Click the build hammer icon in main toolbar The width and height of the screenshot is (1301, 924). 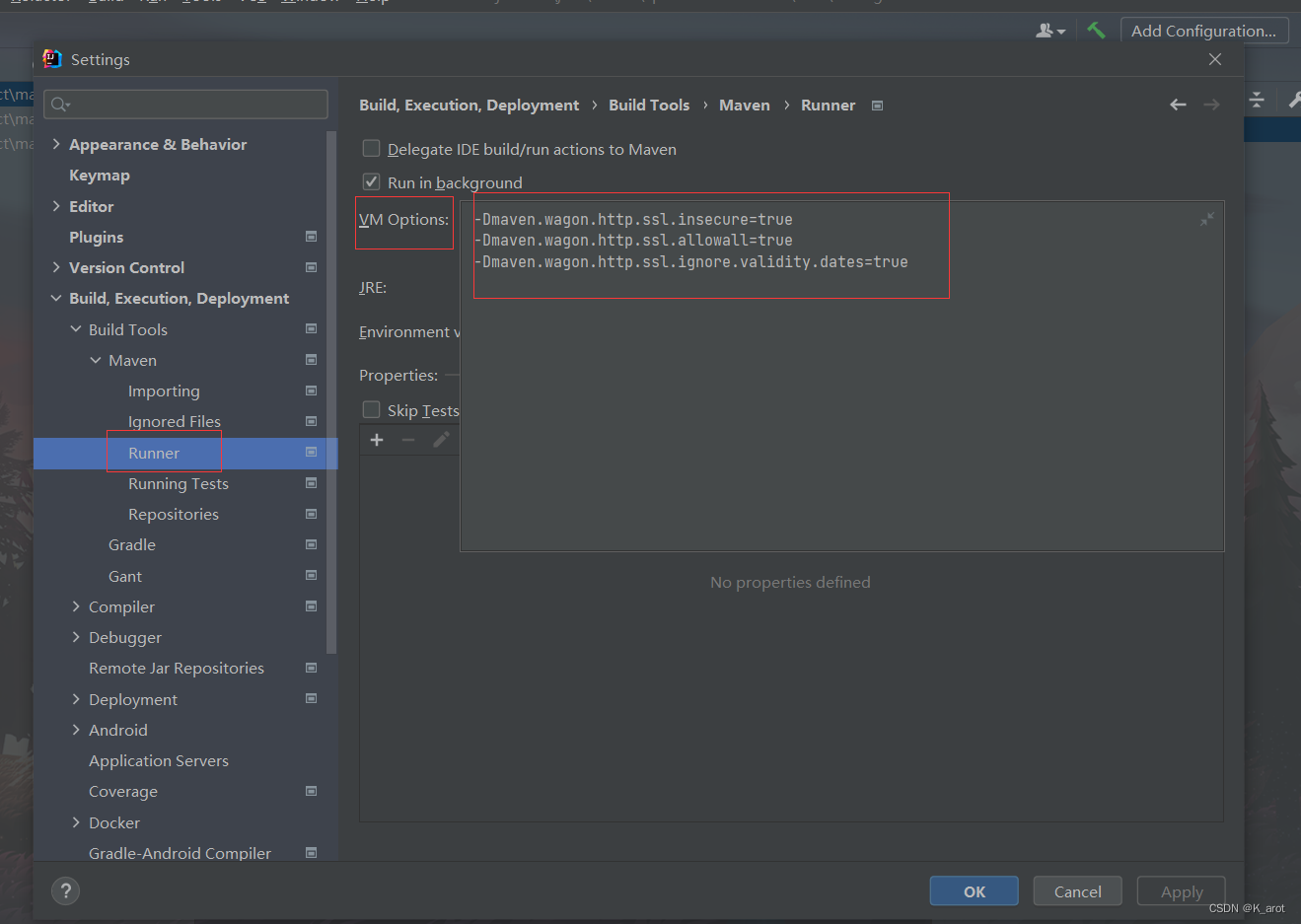1096,31
